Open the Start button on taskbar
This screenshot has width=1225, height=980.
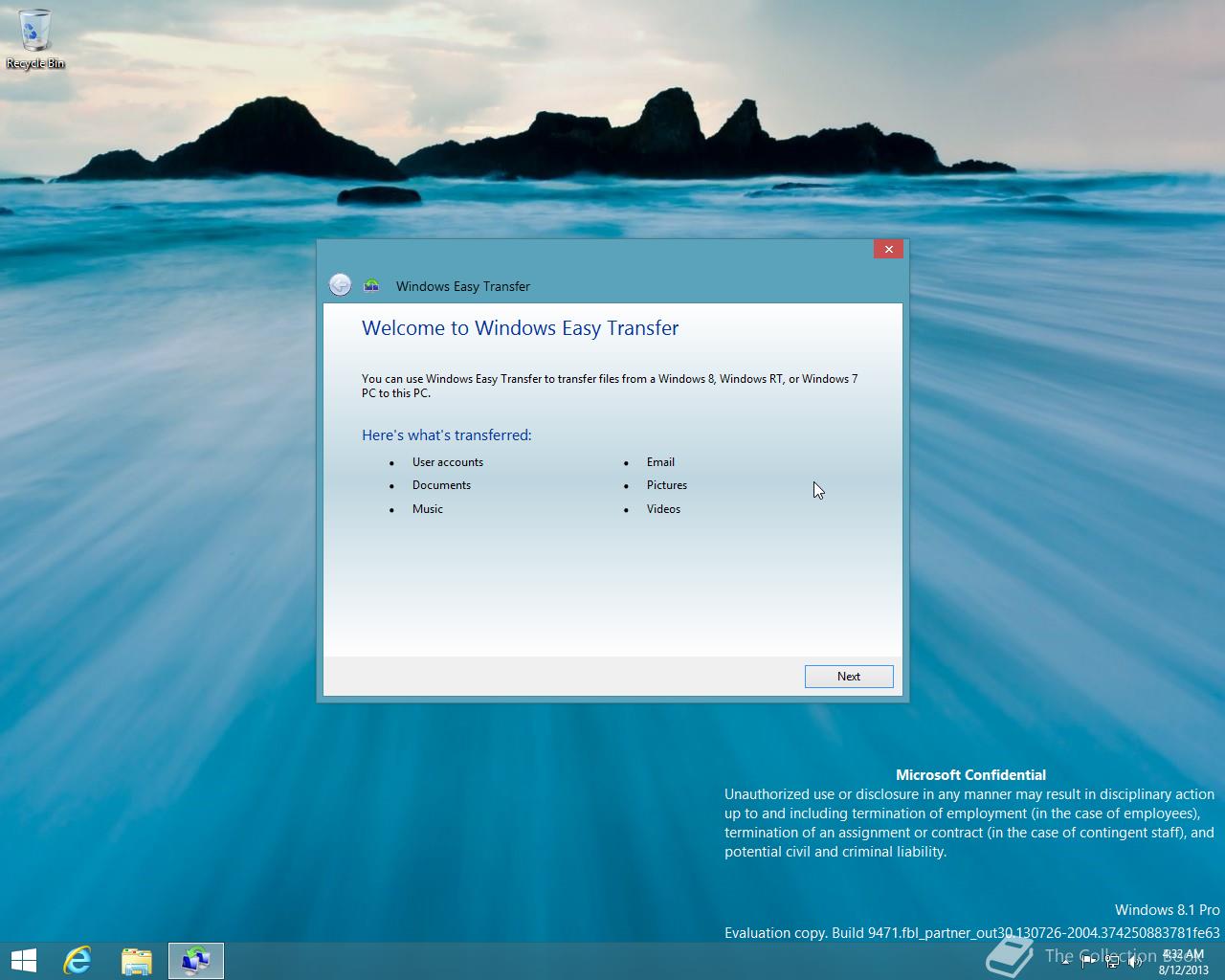point(23,961)
